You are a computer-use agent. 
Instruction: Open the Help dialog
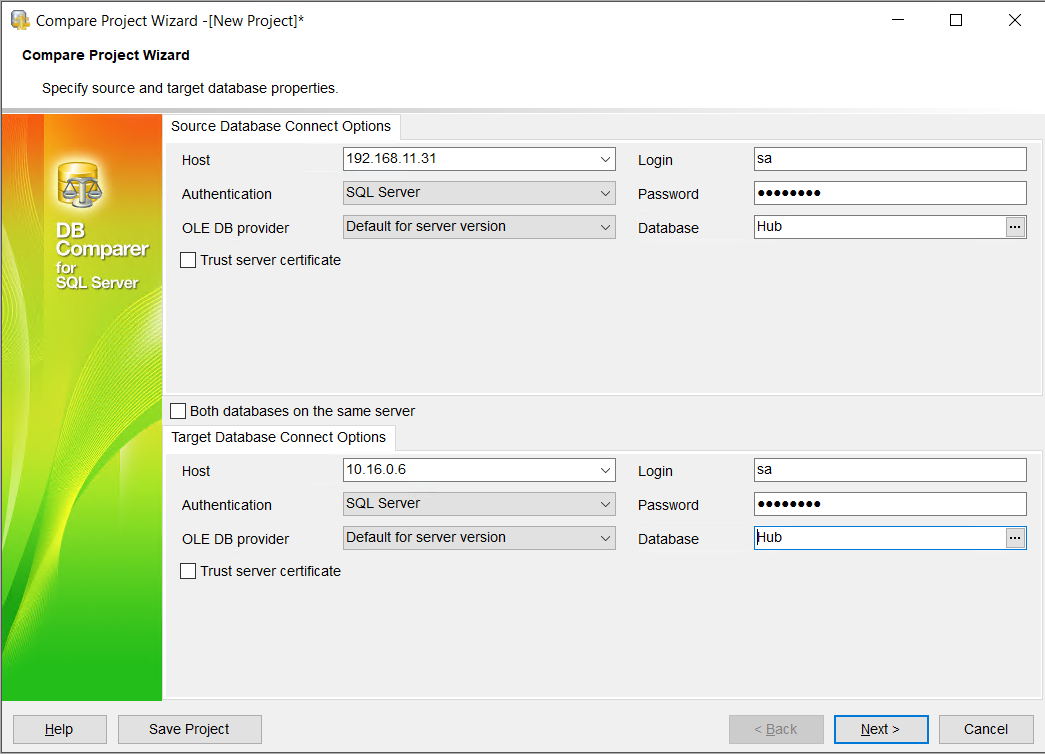[59, 729]
